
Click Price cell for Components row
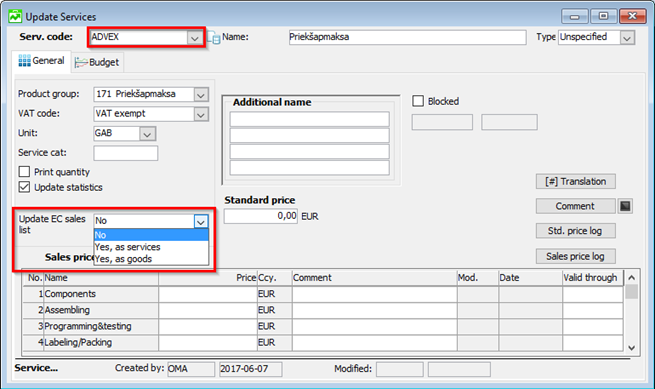tap(208, 294)
